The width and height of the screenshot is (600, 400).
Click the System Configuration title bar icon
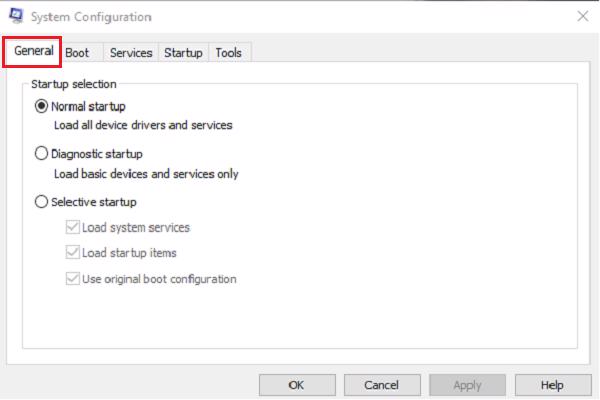click(16, 17)
